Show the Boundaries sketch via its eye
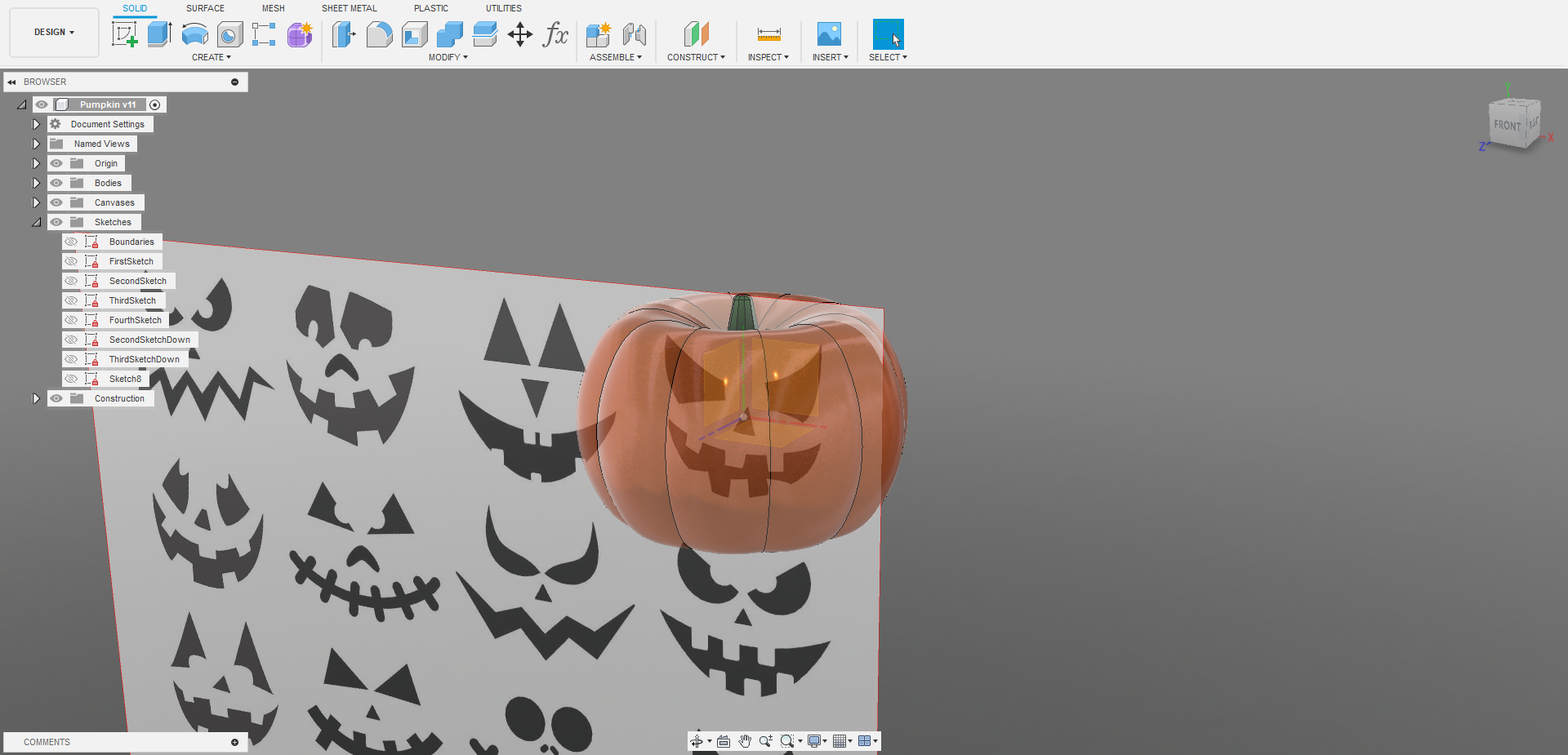This screenshot has width=1568, height=755. tap(71, 242)
